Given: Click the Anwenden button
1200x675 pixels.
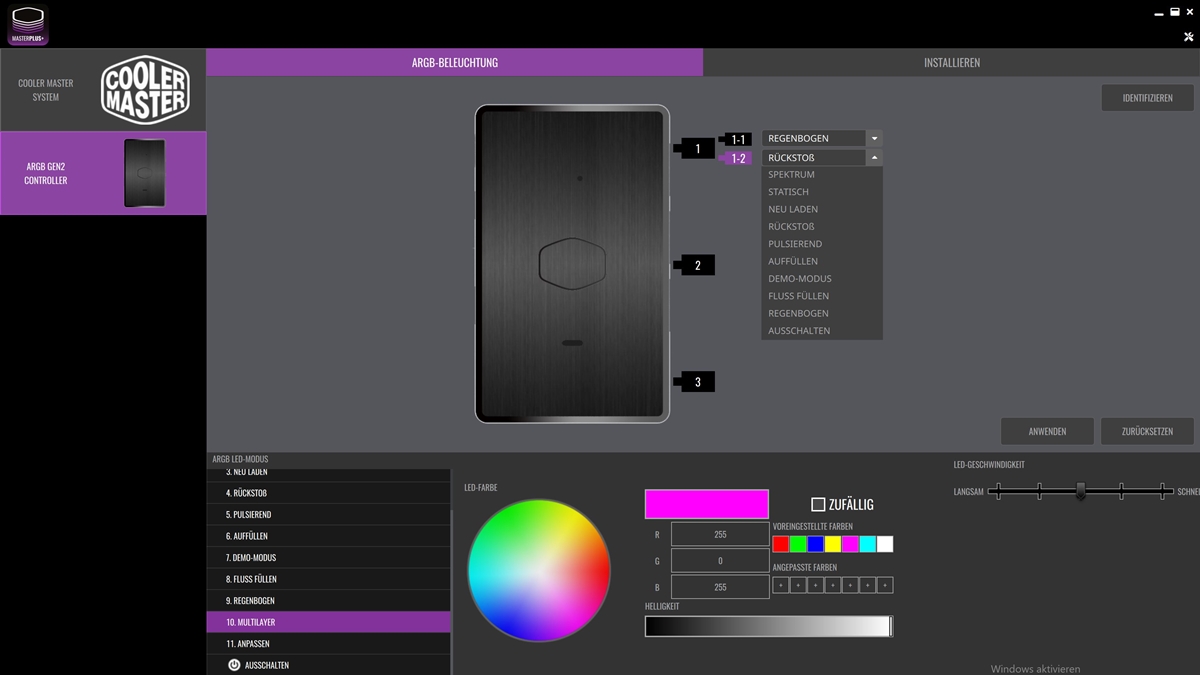Looking at the screenshot, I should (x=1047, y=431).
